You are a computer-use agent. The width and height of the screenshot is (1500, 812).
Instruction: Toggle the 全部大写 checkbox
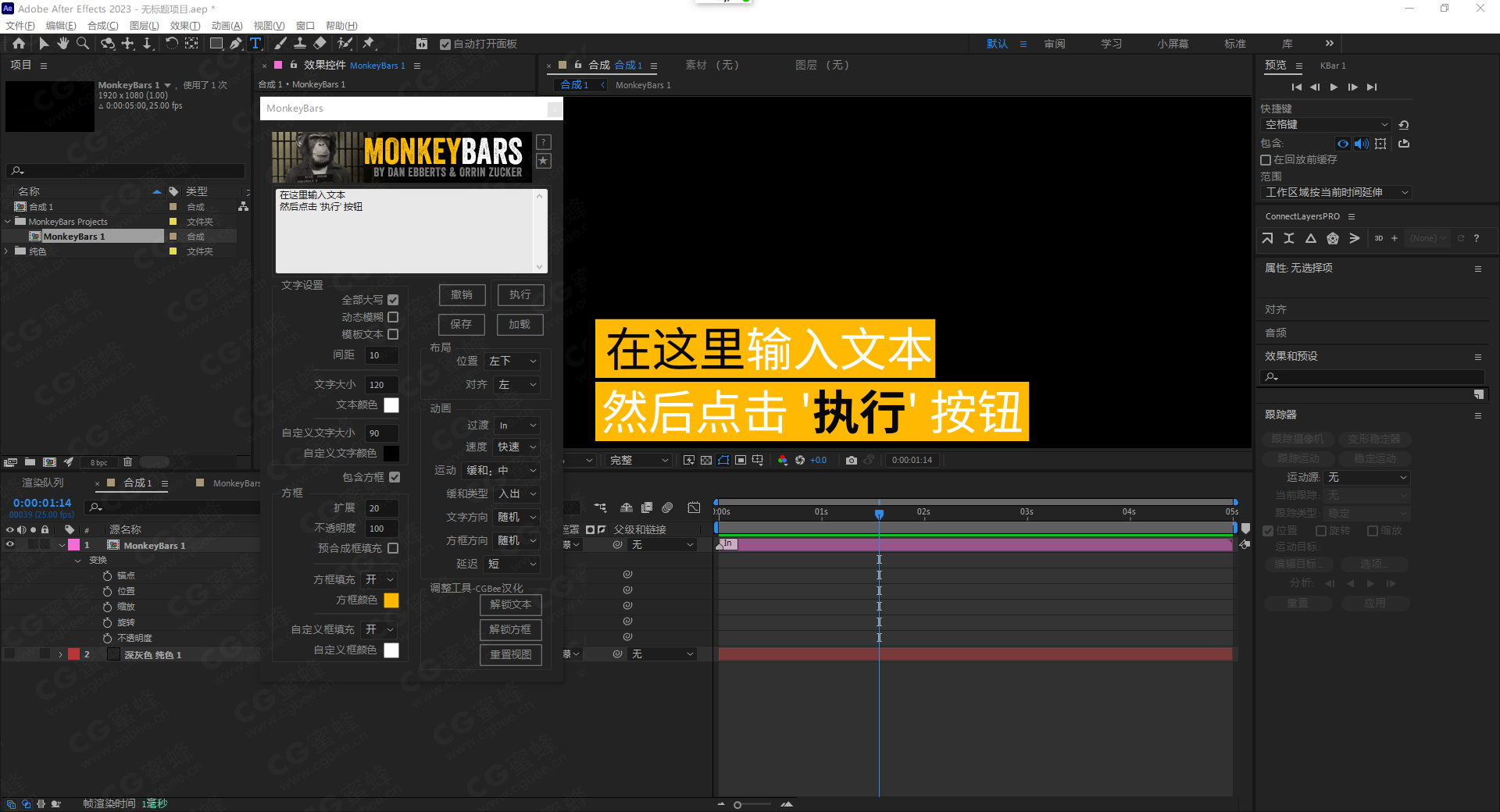(393, 300)
